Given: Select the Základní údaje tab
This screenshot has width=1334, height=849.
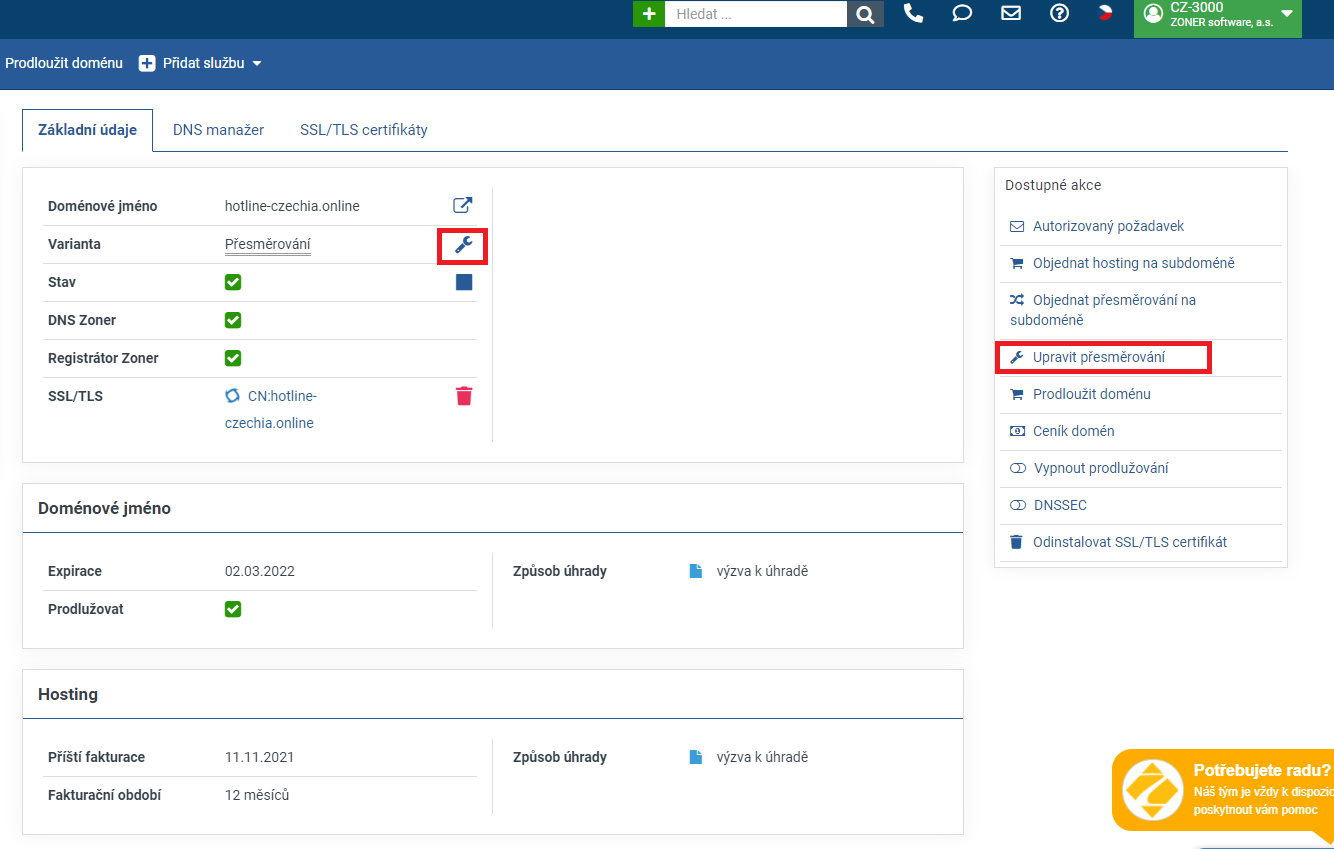Looking at the screenshot, I should point(87,130).
